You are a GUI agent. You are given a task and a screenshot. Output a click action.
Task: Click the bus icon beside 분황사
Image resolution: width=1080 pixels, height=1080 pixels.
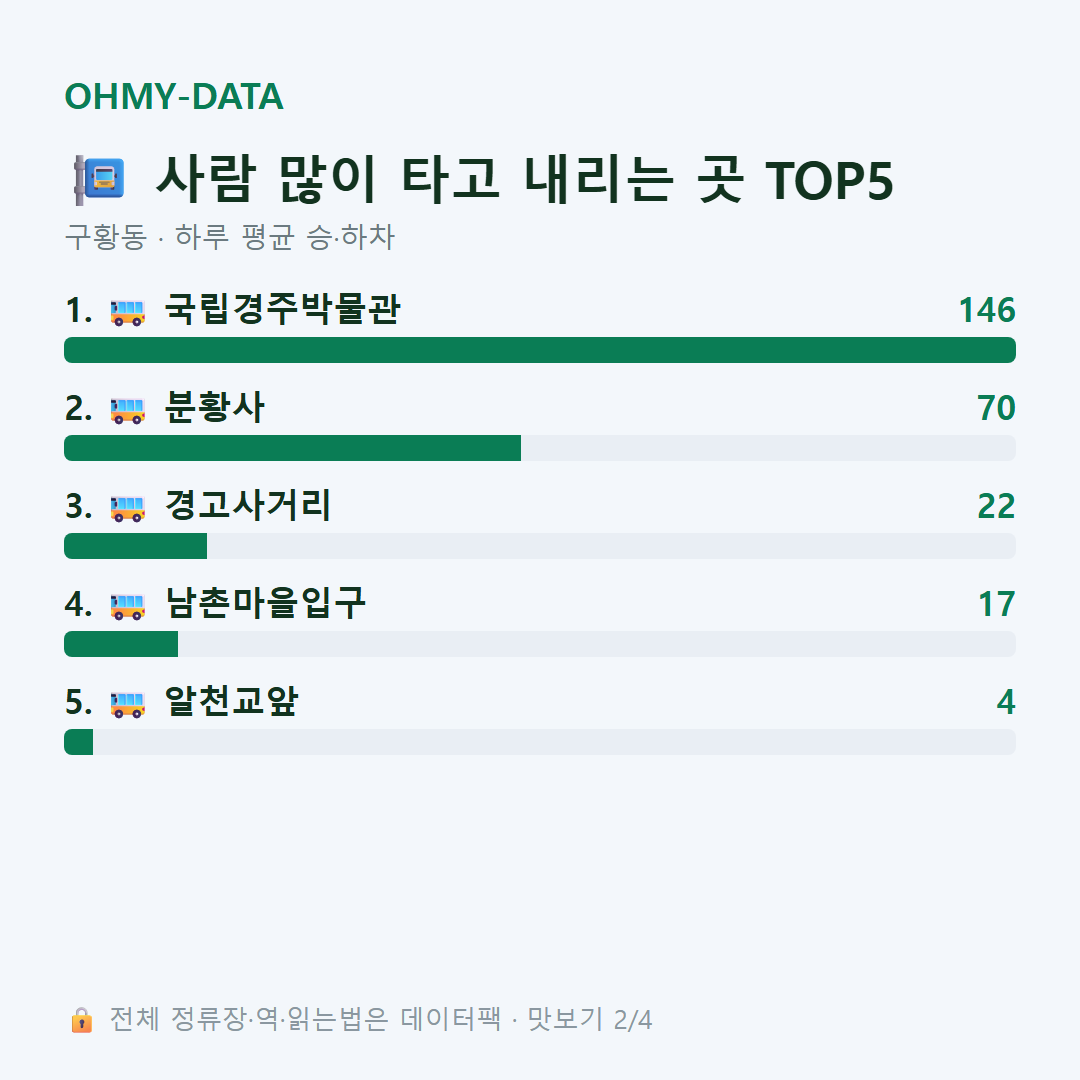[127, 410]
